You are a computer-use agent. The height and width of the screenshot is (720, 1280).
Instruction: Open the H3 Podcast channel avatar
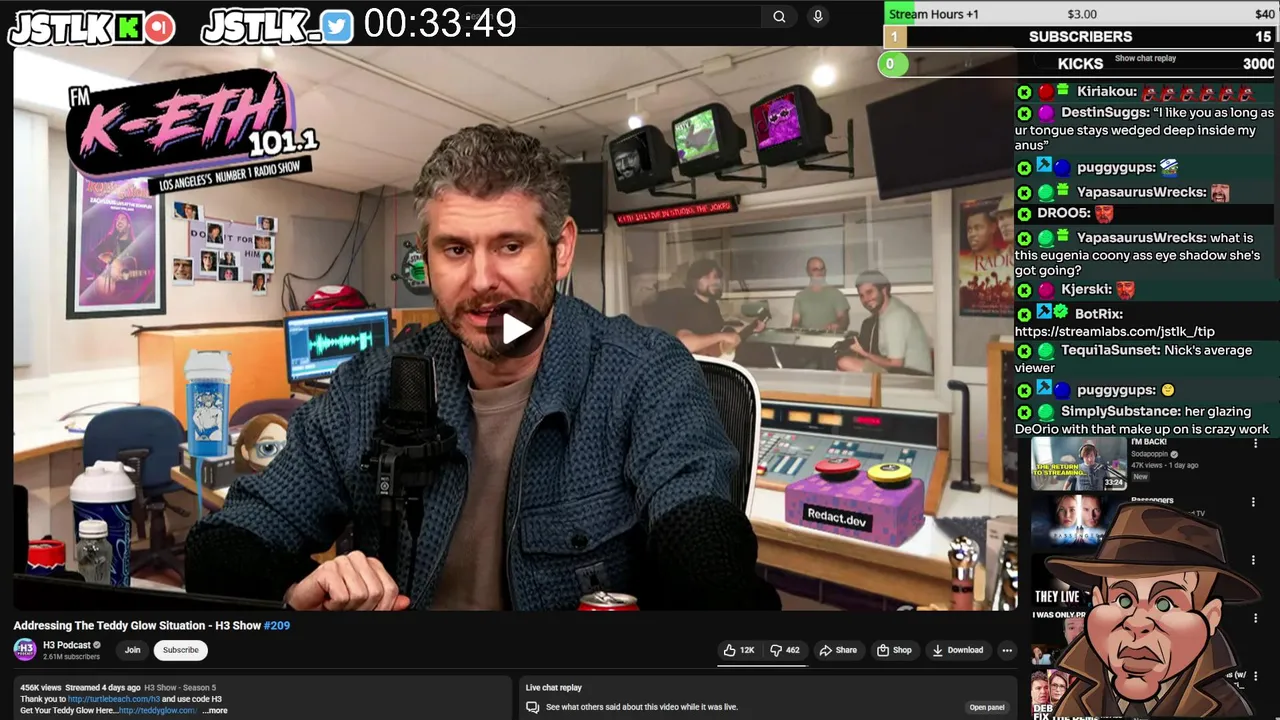point(25,650)
